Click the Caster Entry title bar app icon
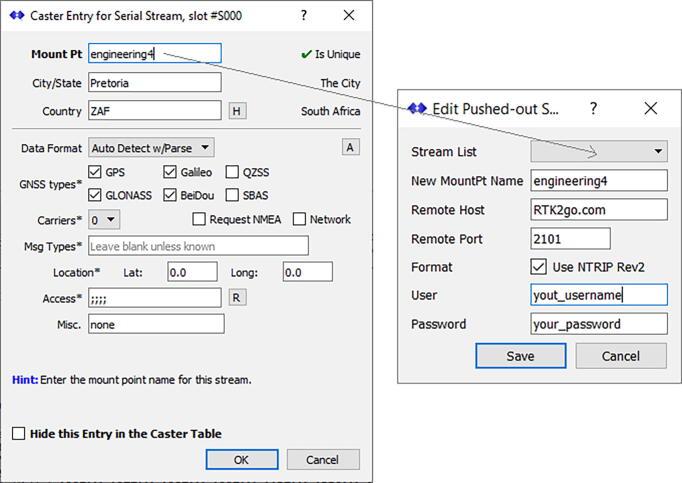Image resolution: width=682 pixels, height=483 pixels. click(x=17, y=16)
